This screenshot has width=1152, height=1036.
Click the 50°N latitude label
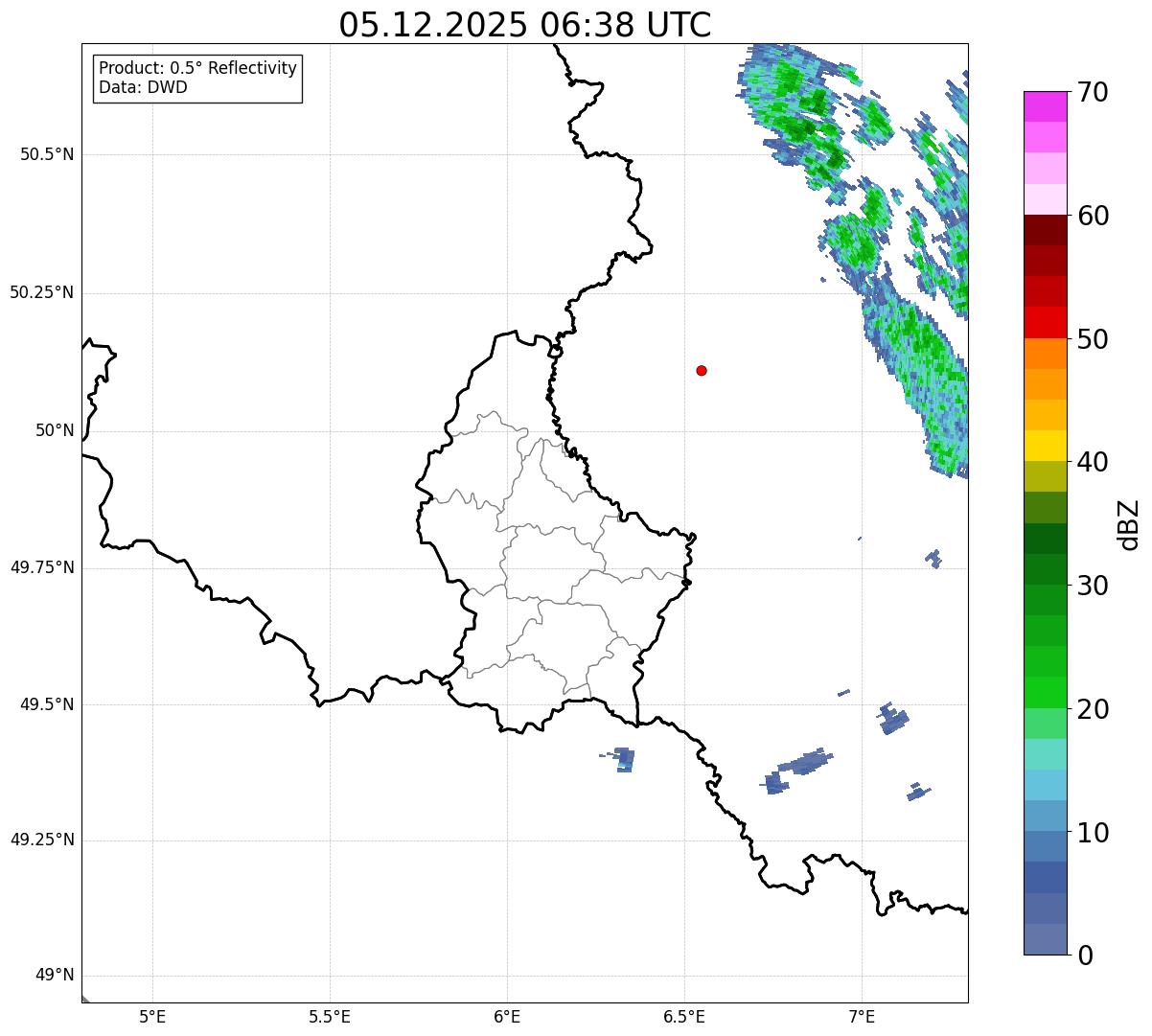point(55,430)
